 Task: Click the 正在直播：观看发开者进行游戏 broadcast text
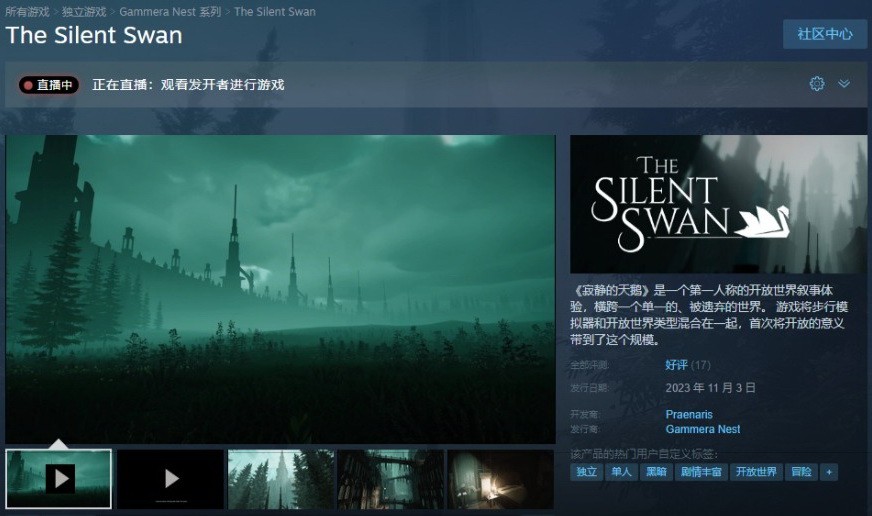(x=188, y=85)
